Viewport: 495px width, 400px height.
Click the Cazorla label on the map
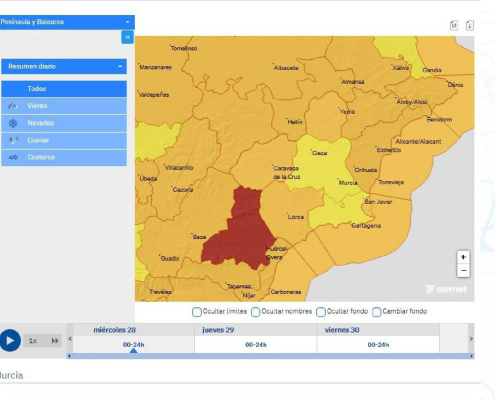(x=183, y=190)
